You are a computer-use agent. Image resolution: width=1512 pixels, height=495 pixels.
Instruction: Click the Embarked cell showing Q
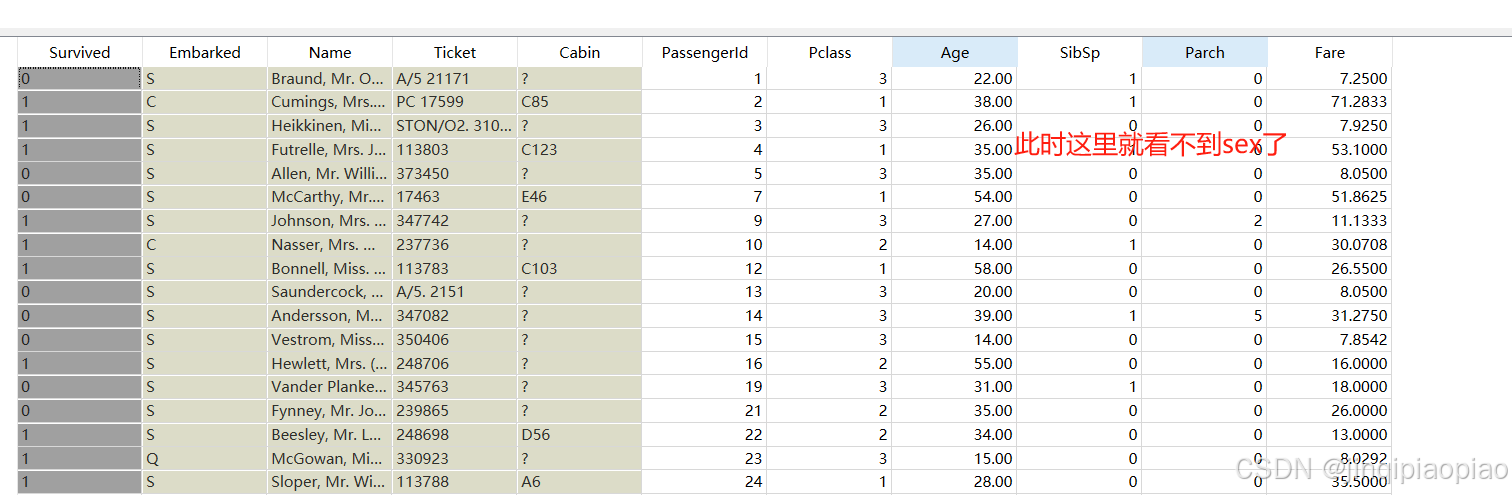point(204,459)
